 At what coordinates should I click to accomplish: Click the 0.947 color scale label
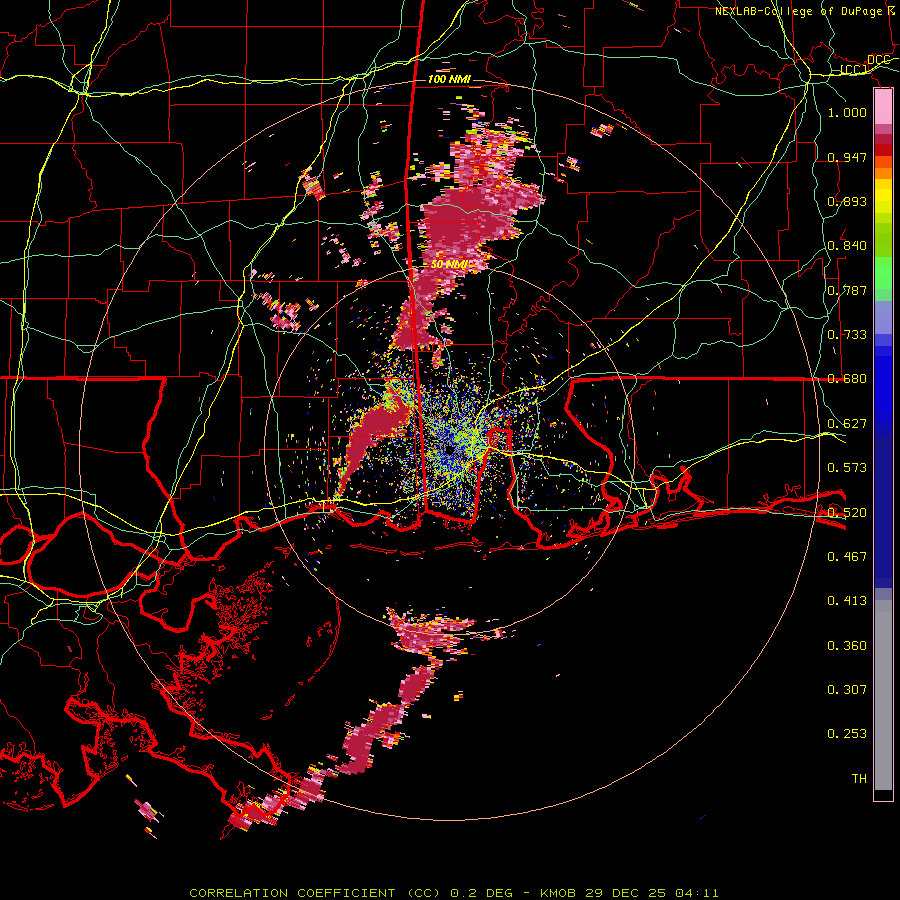[x=847, y=157]
